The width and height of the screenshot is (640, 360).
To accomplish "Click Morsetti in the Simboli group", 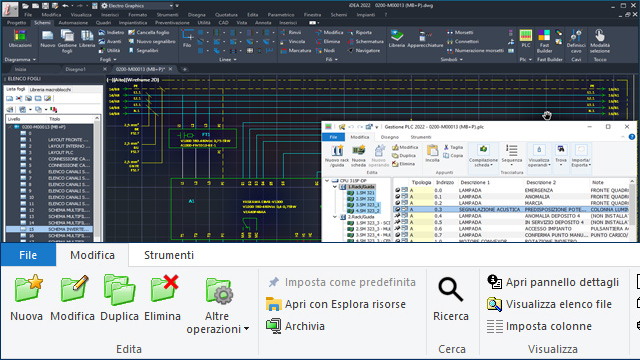I will [x=460, y=32].
